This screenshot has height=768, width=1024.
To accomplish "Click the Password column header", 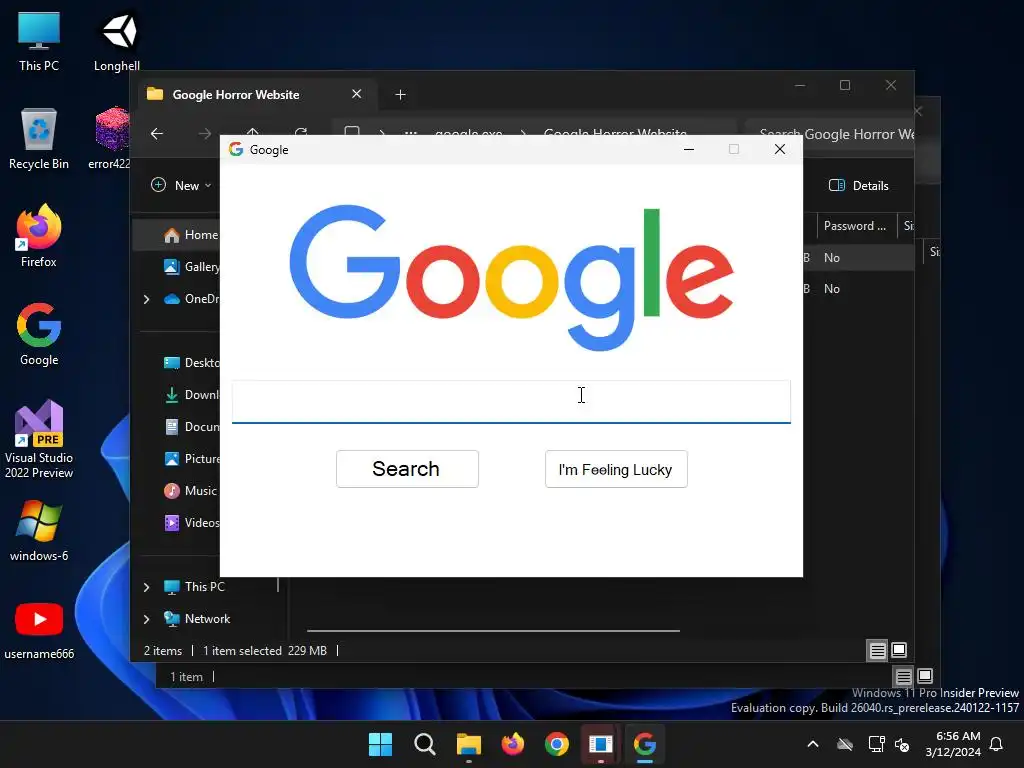I will coord(855,226).
